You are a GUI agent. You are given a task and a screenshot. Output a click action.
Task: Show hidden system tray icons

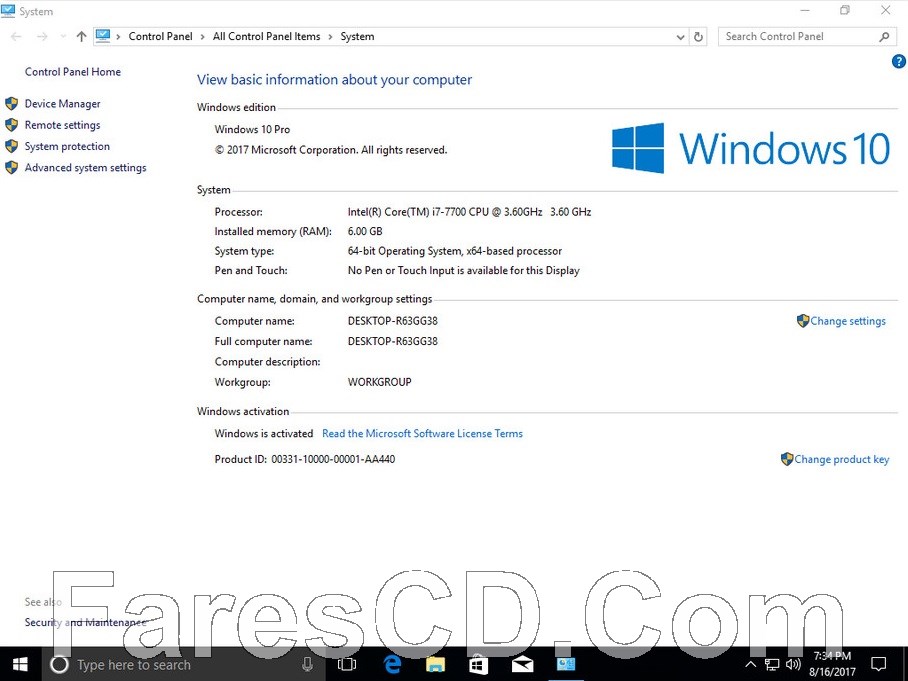750,664
